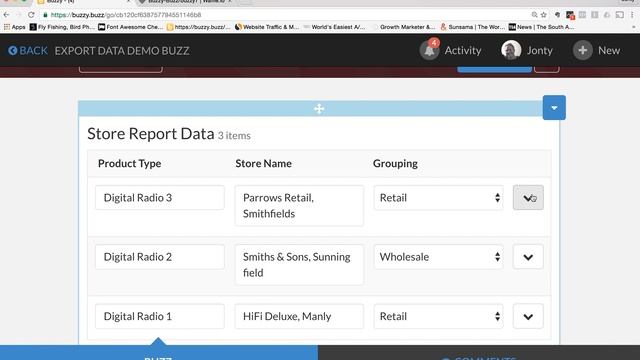Open the https://buzzy.buzz/ bookmark

click(x=199, y=27)
